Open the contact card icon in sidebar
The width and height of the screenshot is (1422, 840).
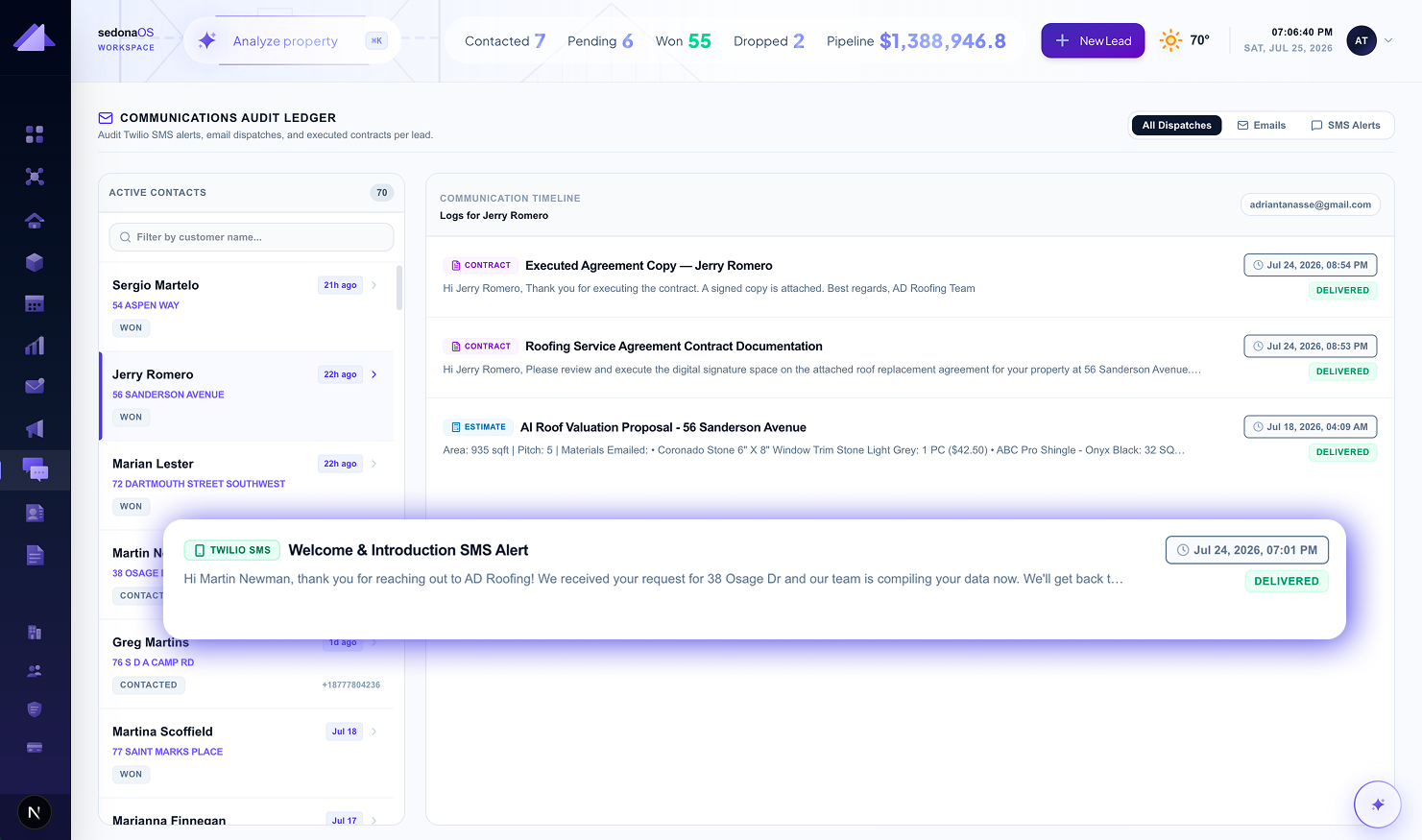pyautogui.click(x=35, y=514)
